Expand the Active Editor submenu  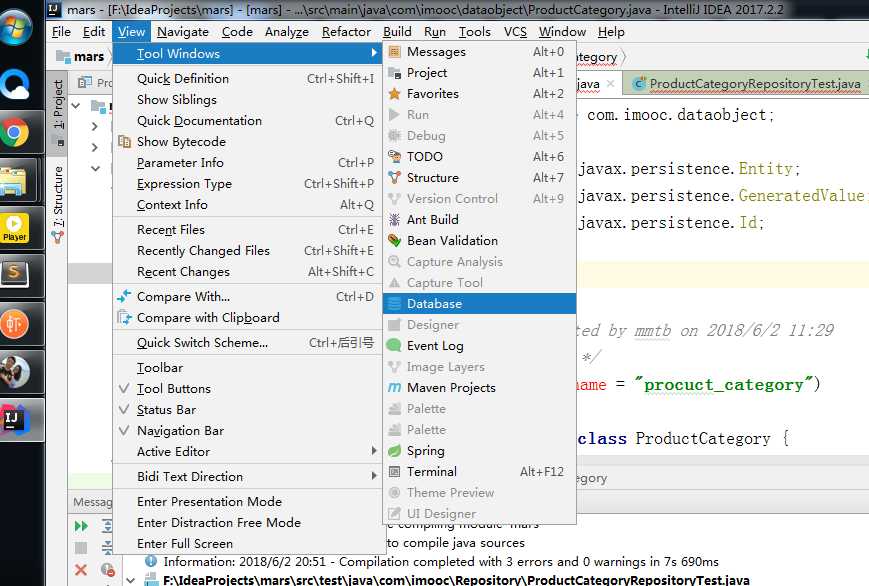(247, 452)
